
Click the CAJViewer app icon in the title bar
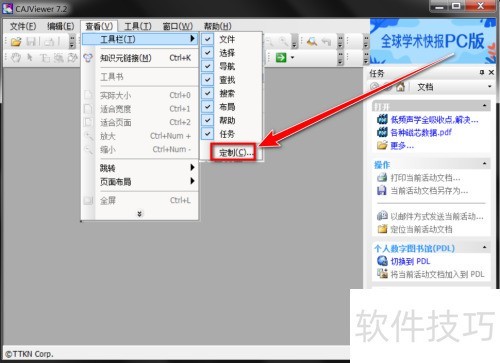pyautogui.click(x=7, y=9)
